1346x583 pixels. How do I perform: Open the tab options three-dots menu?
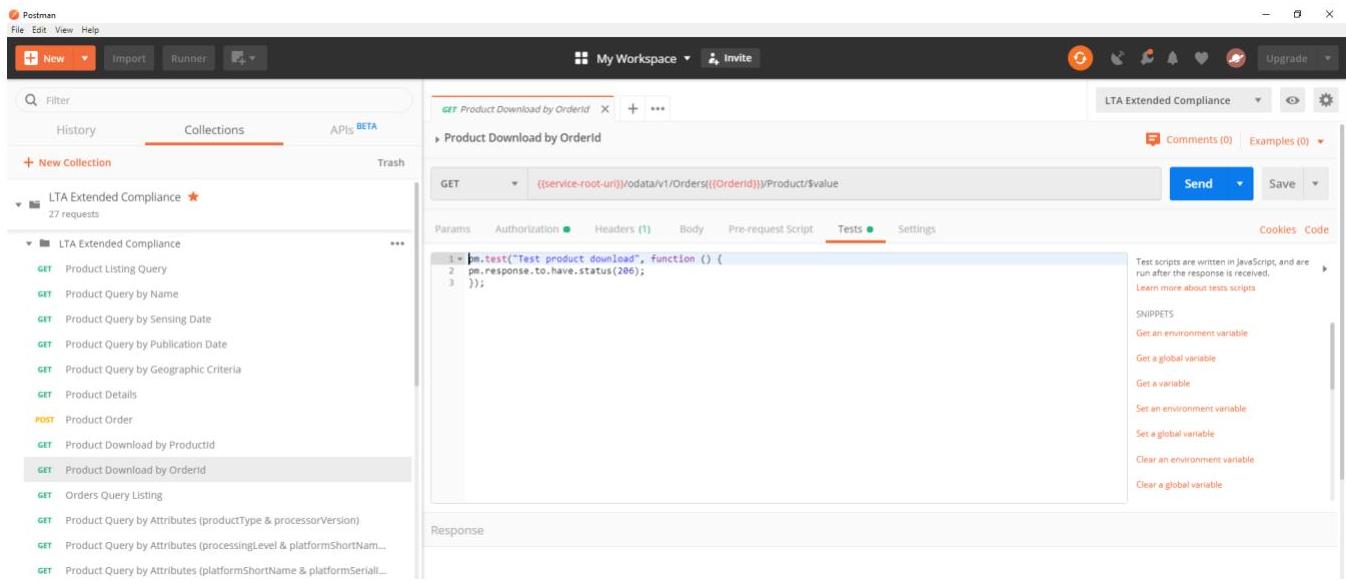point(657,108)
